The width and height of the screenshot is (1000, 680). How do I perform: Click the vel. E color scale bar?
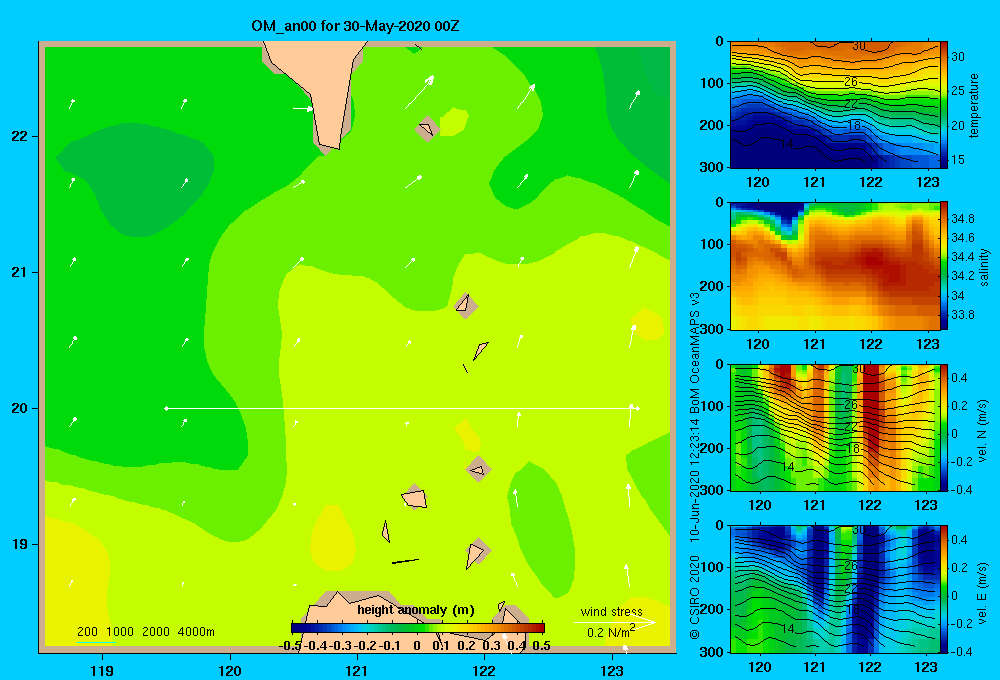944,589
